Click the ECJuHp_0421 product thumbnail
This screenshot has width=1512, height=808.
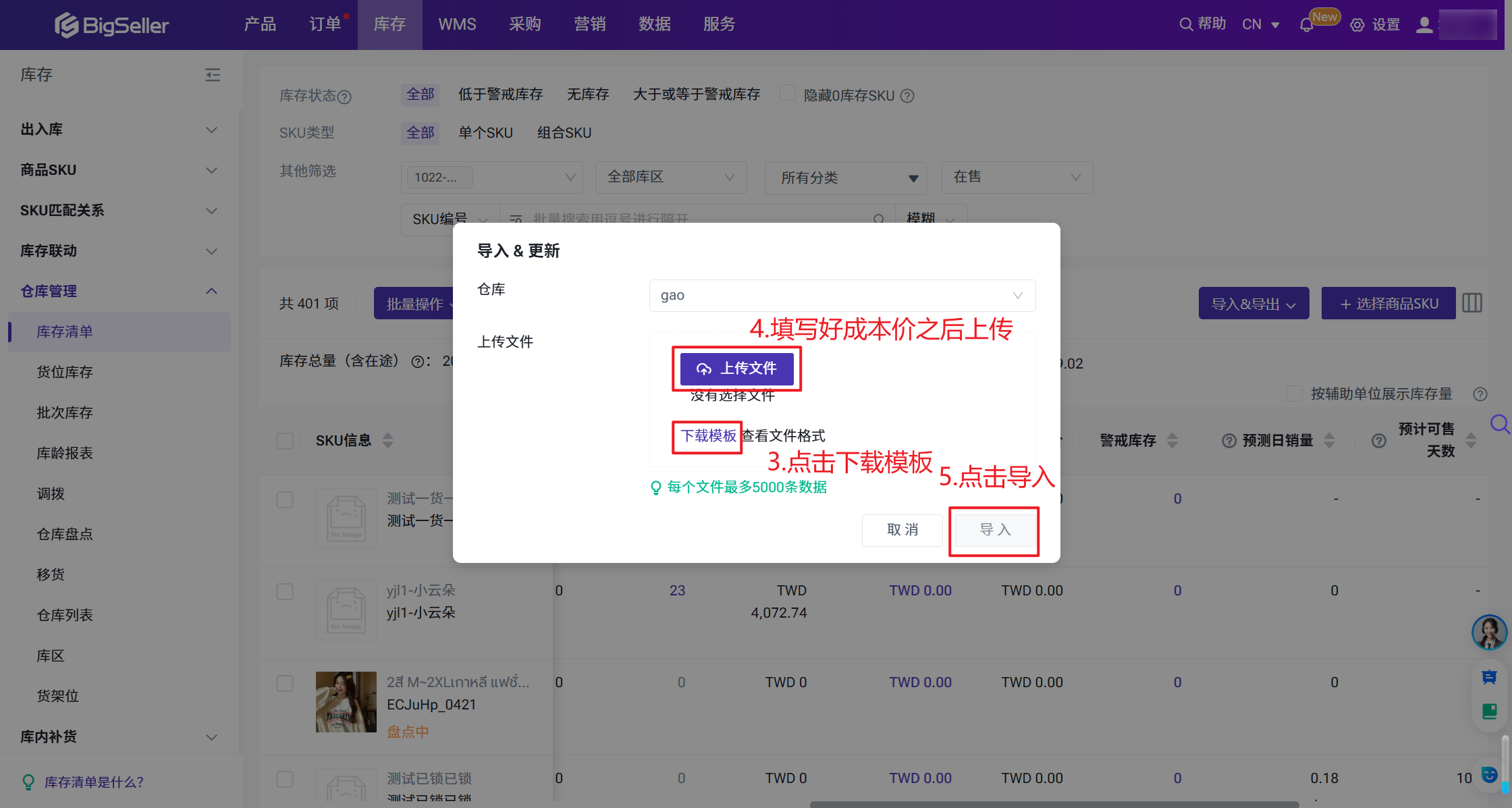point(346,702)
